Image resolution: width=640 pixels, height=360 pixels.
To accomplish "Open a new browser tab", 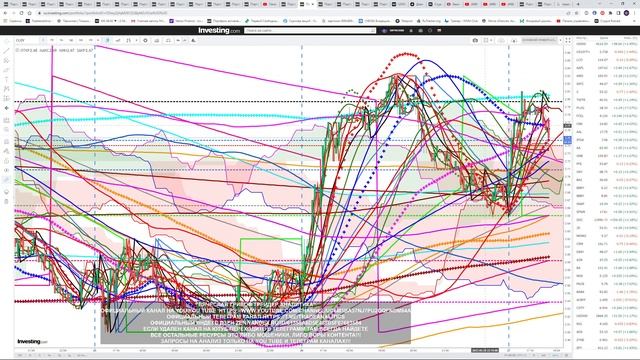I will (578, 4).
